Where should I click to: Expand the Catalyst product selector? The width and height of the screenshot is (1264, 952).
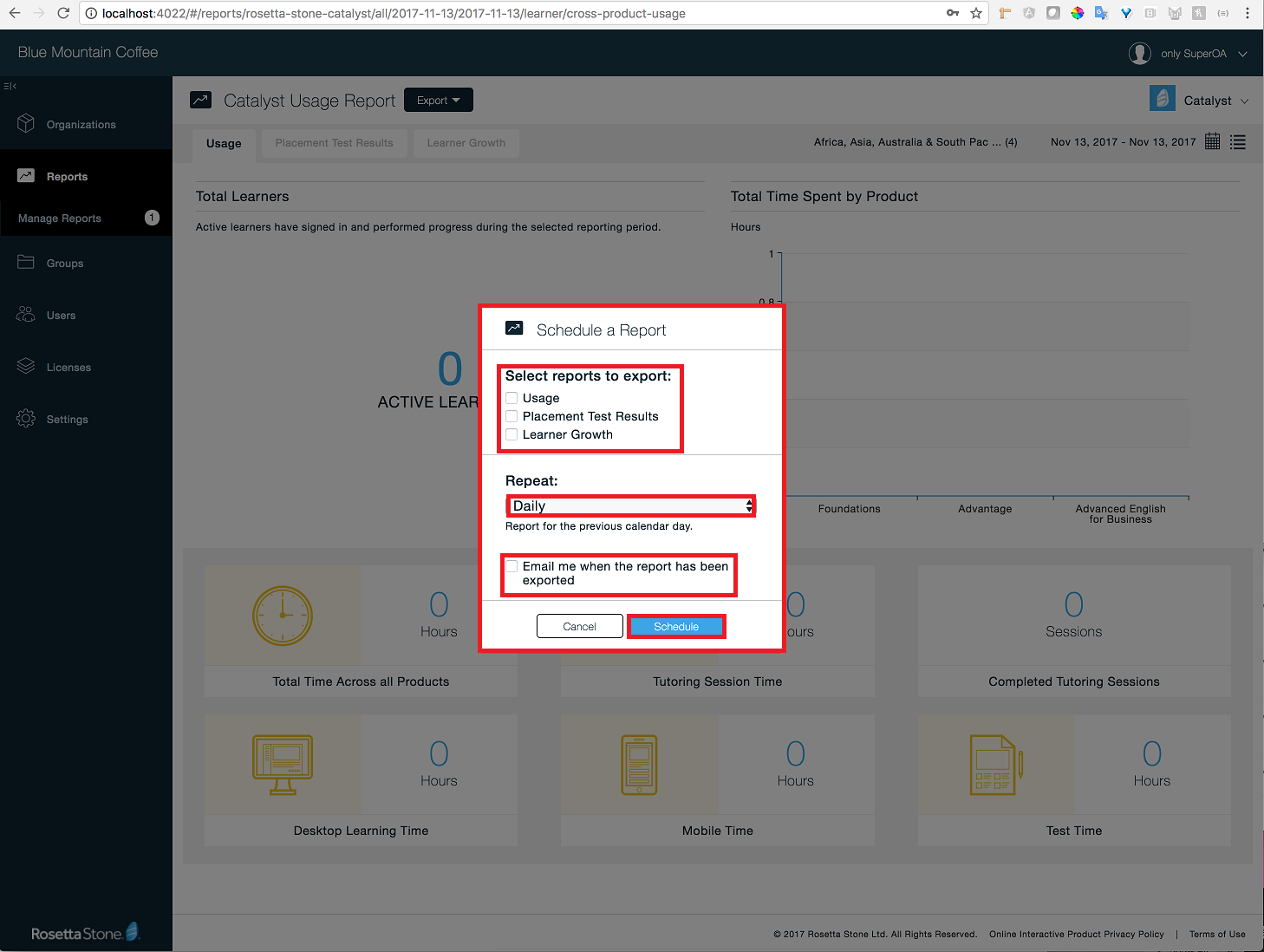point(1216,101)
